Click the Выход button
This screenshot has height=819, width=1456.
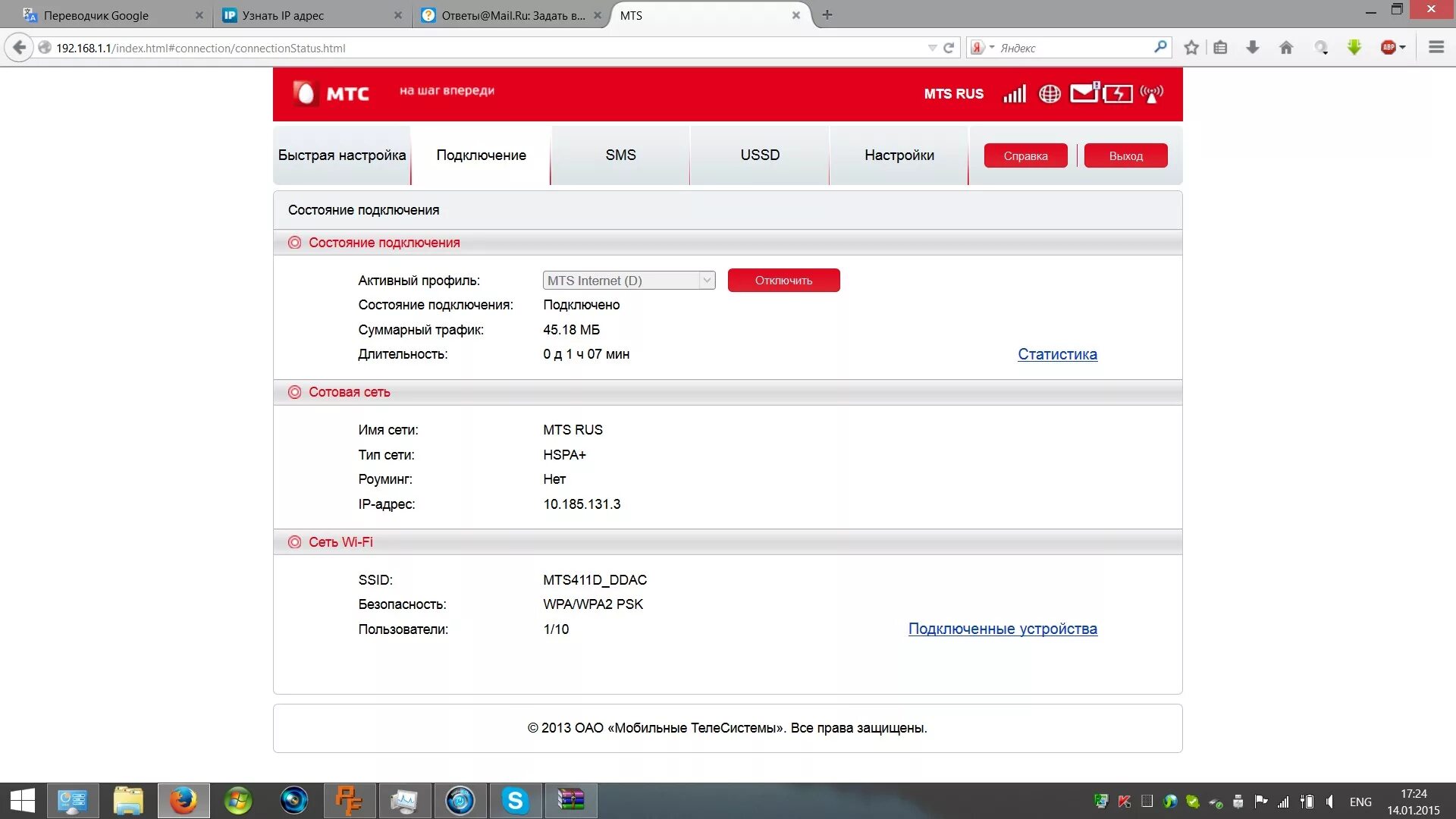click(1125, 155)
